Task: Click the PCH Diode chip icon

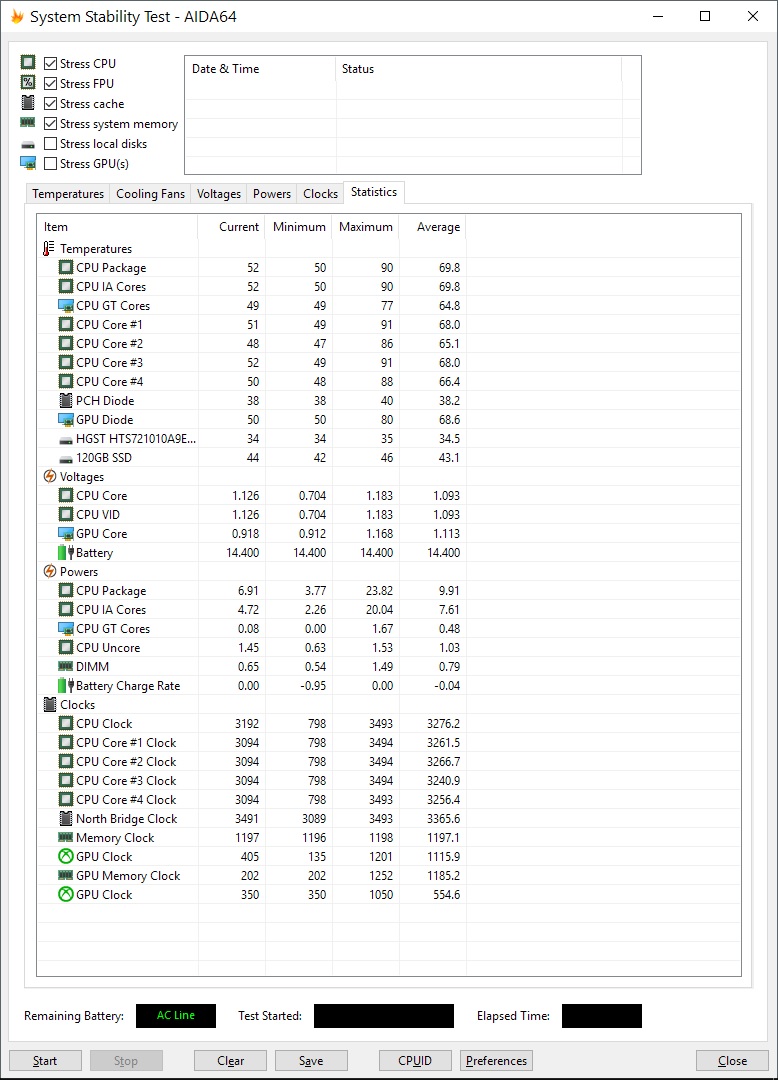Action: point(65,400)
